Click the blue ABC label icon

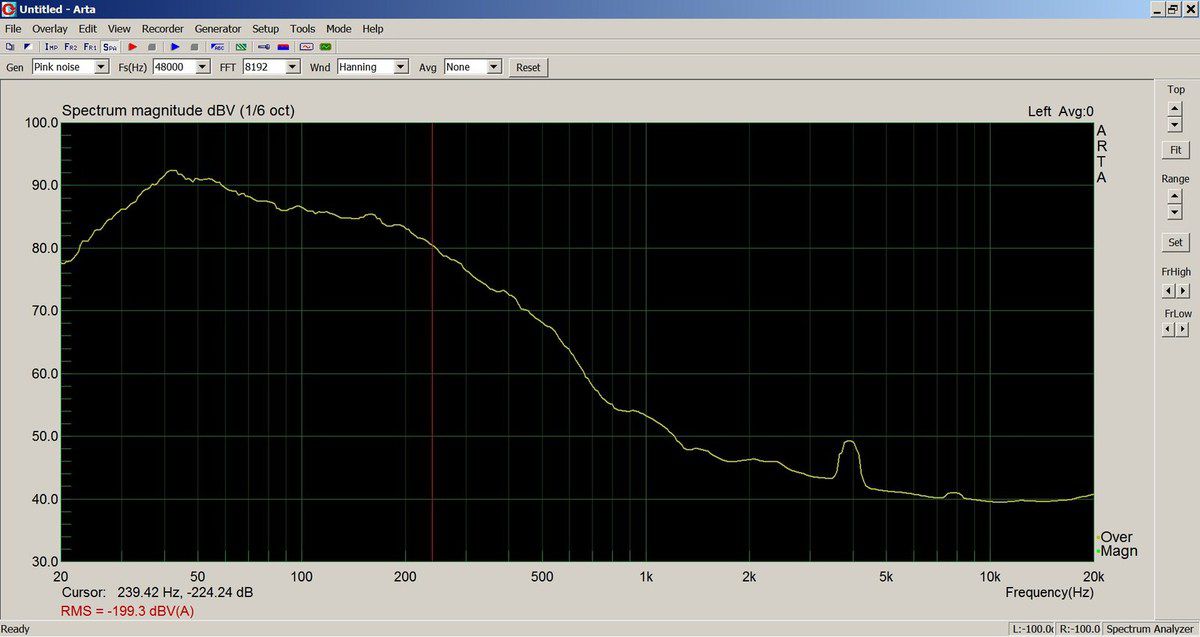pyautogui.click(x=217, y=46)
